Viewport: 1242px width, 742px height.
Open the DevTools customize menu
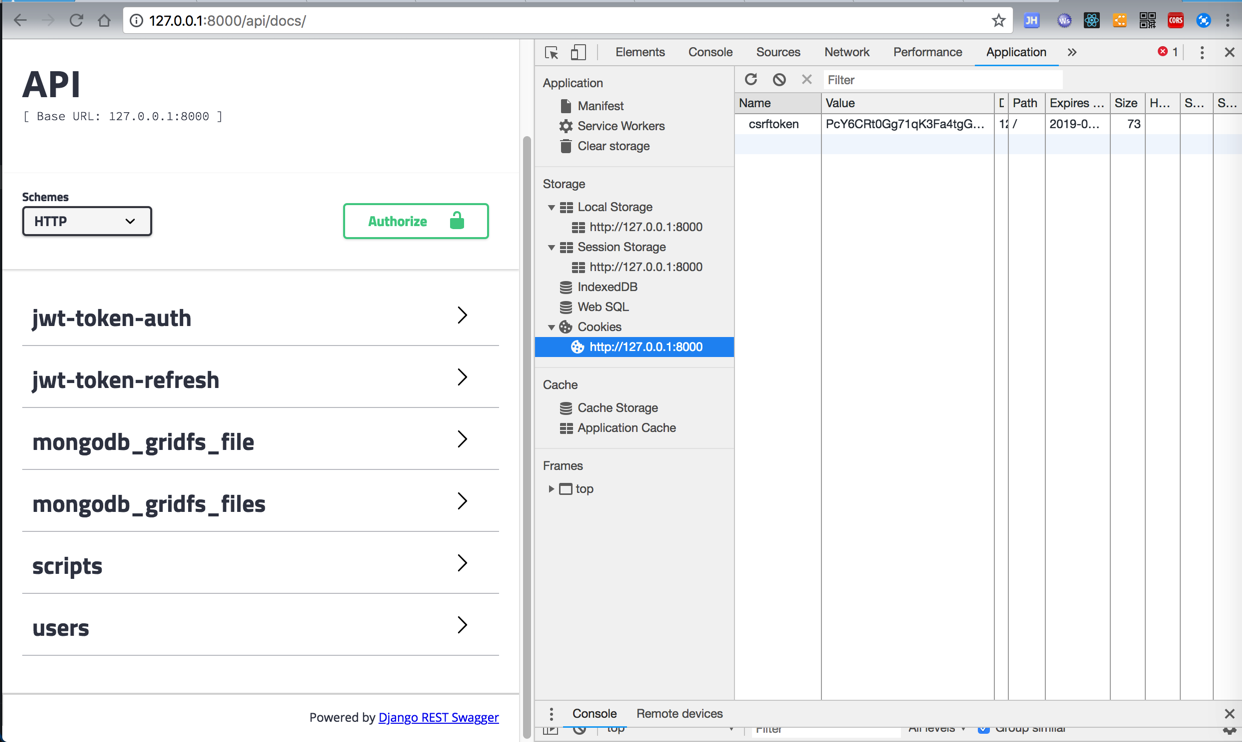click(1202, 52)
